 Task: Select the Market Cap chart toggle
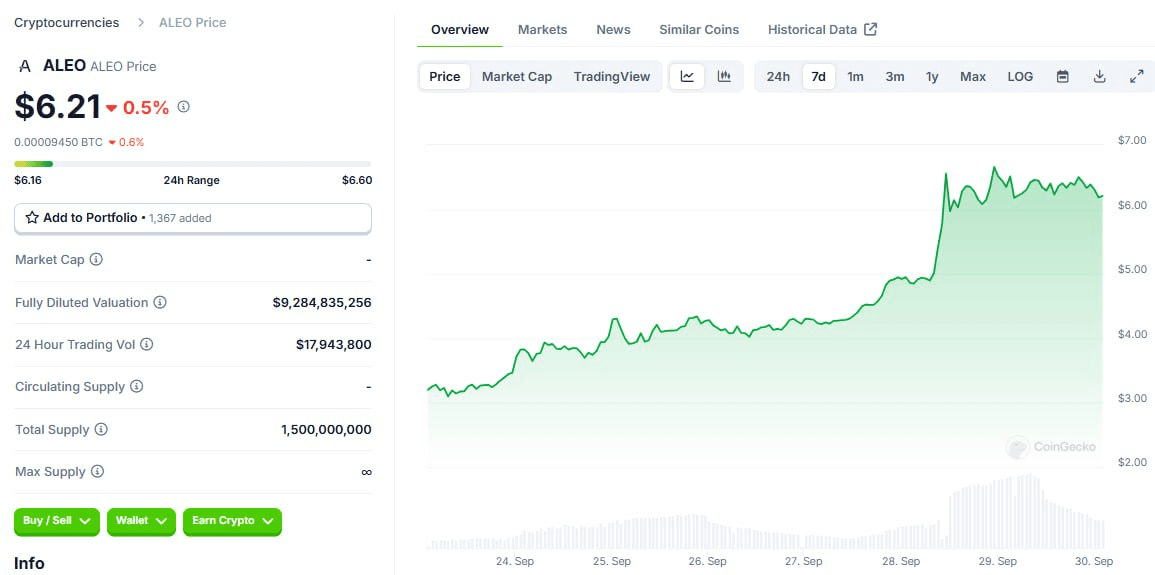(517, 77)
